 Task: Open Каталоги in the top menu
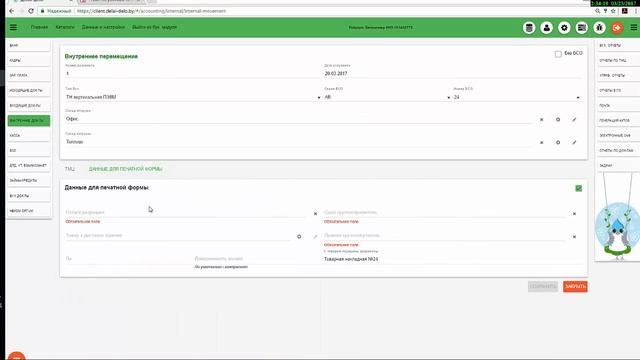[x=65, y=27]
